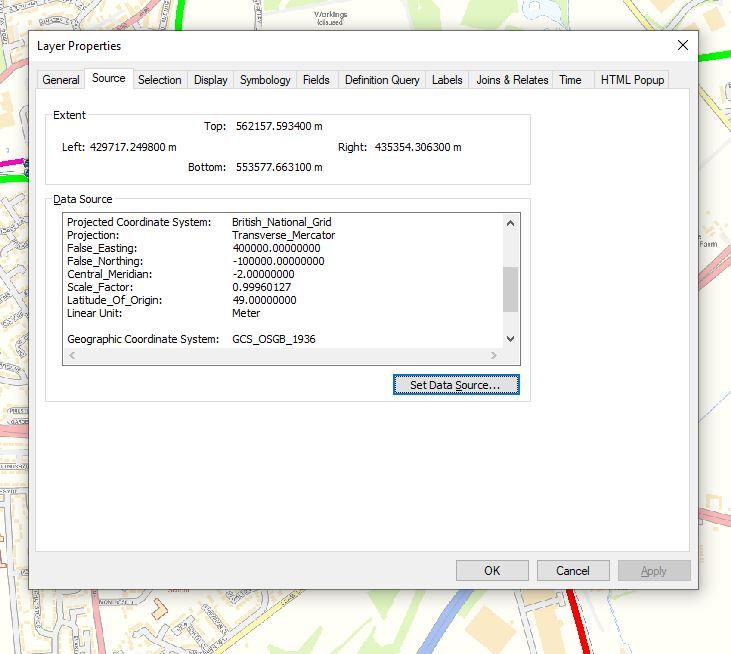Click the Set Data Source button

click(456, 385)
